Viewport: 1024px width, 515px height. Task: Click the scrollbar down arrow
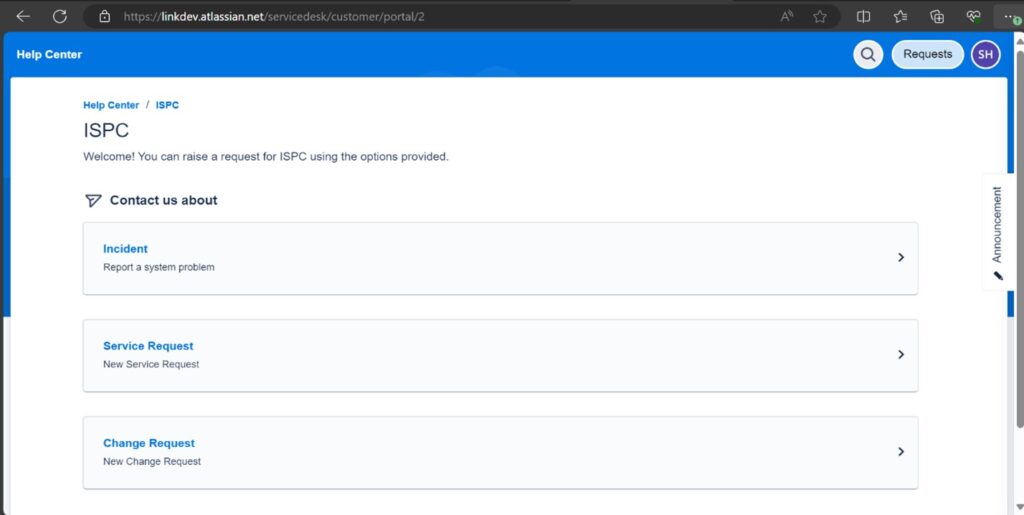tap(1019, 507)
